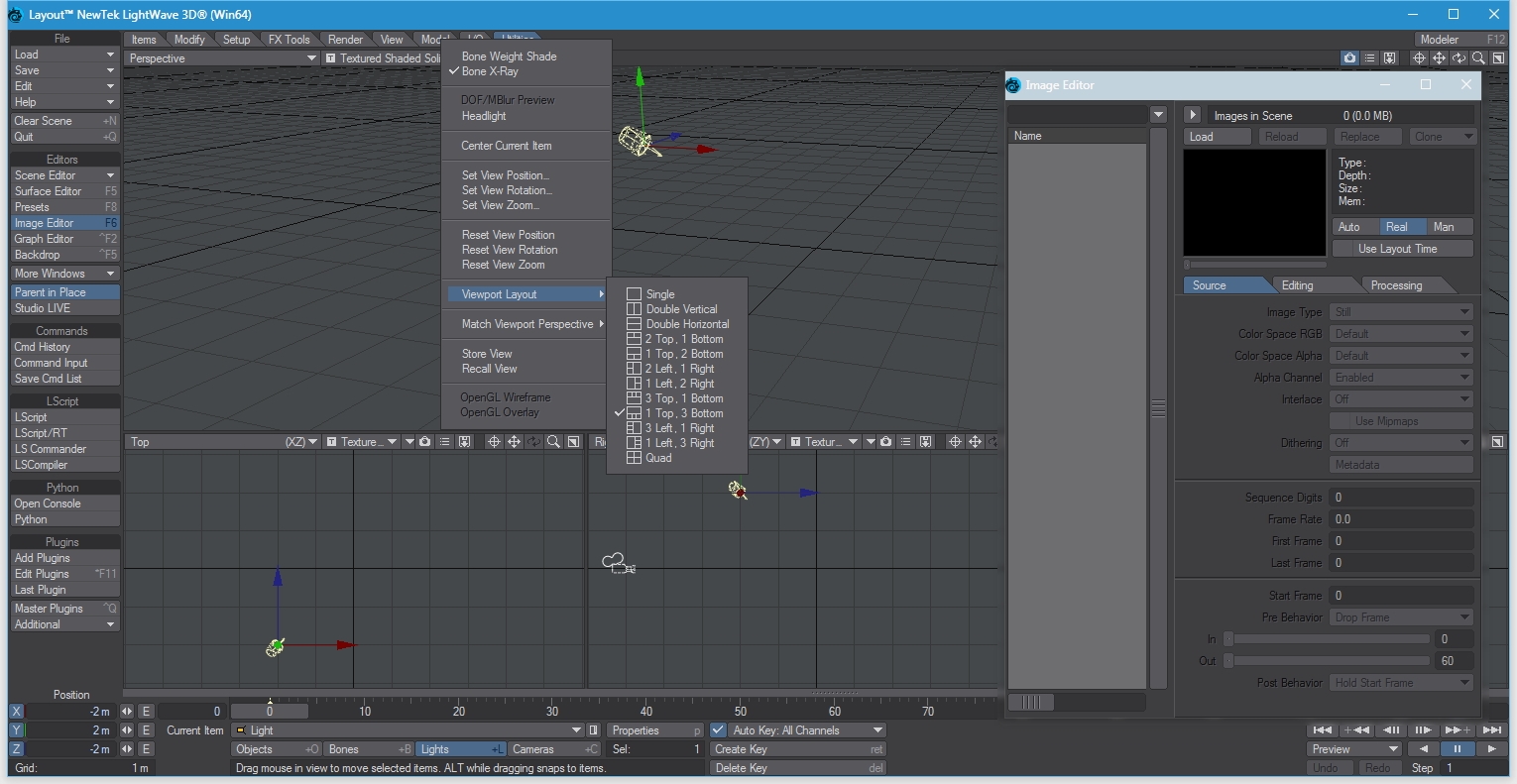Viewport: 1517px width, 784px height.
Task: Click the camera icon in the Right (ZY) viewport header
Action: [885, 442]
